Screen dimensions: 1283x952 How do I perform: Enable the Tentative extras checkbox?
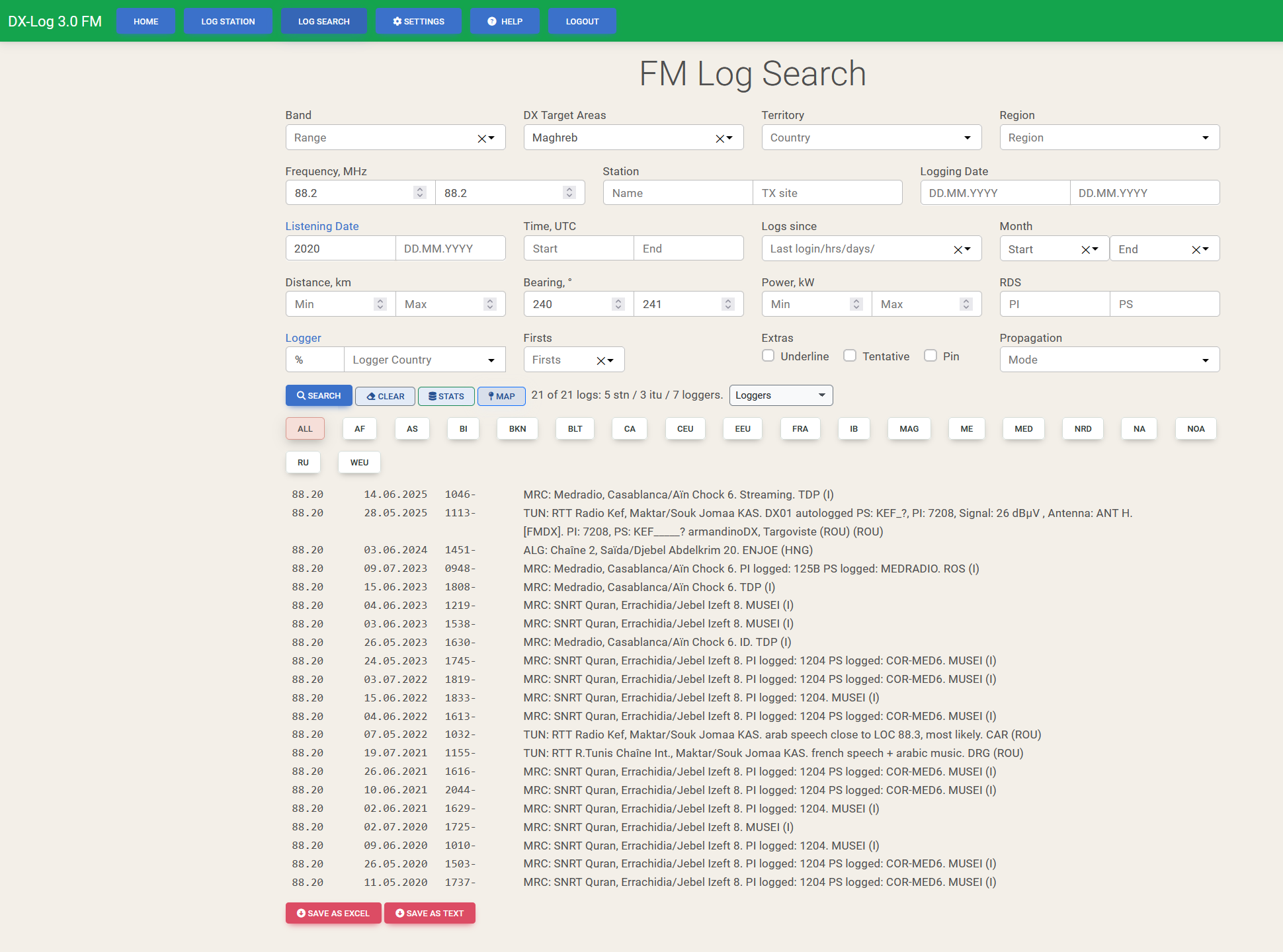pos(850,356)
